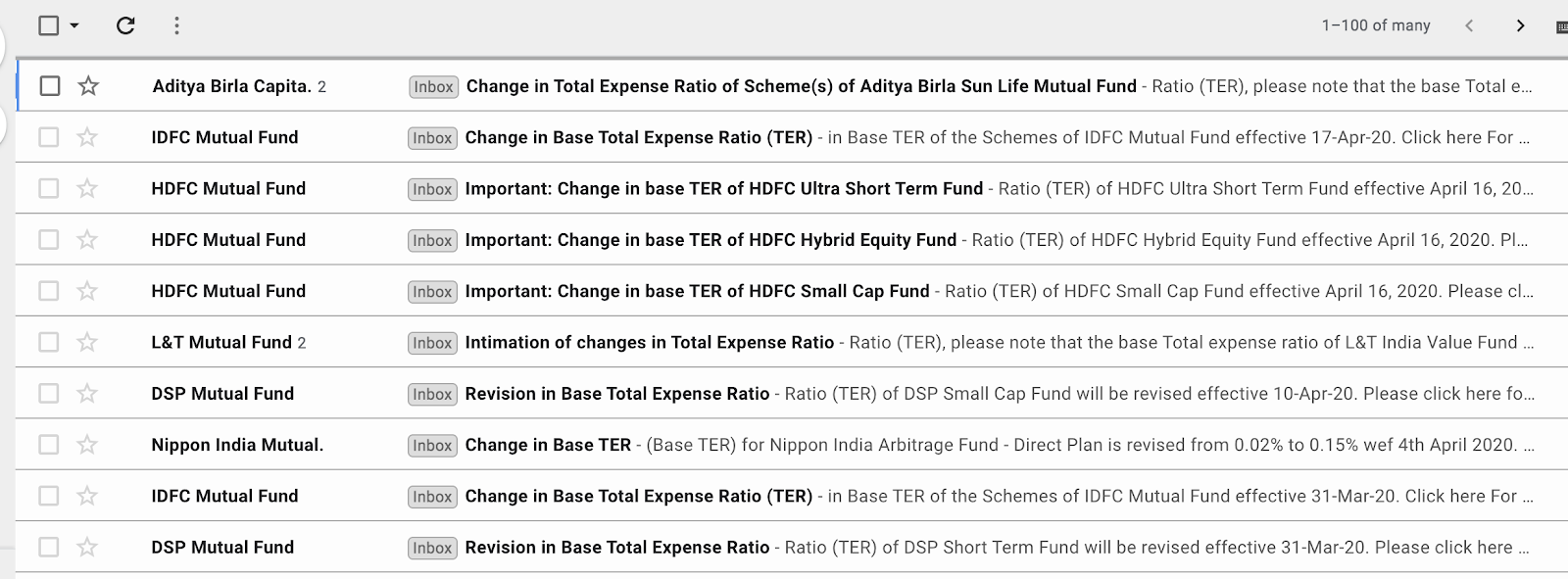Viewport: 1568px width, 579px height.
Task: Star the DSP Small Cap Fund email
Action: point(87,393)
